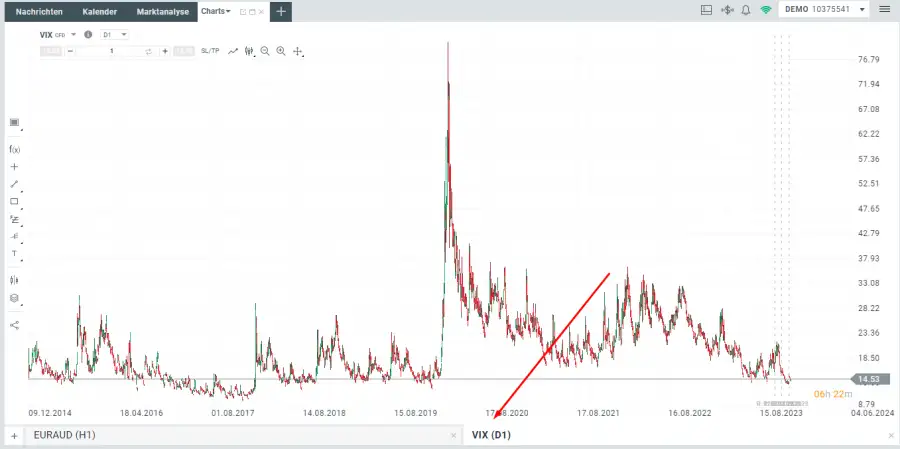Edit the trade volume field showing 1
This screenshot has height=449, width=900.
pyautogui.click(x=111, y=51)
